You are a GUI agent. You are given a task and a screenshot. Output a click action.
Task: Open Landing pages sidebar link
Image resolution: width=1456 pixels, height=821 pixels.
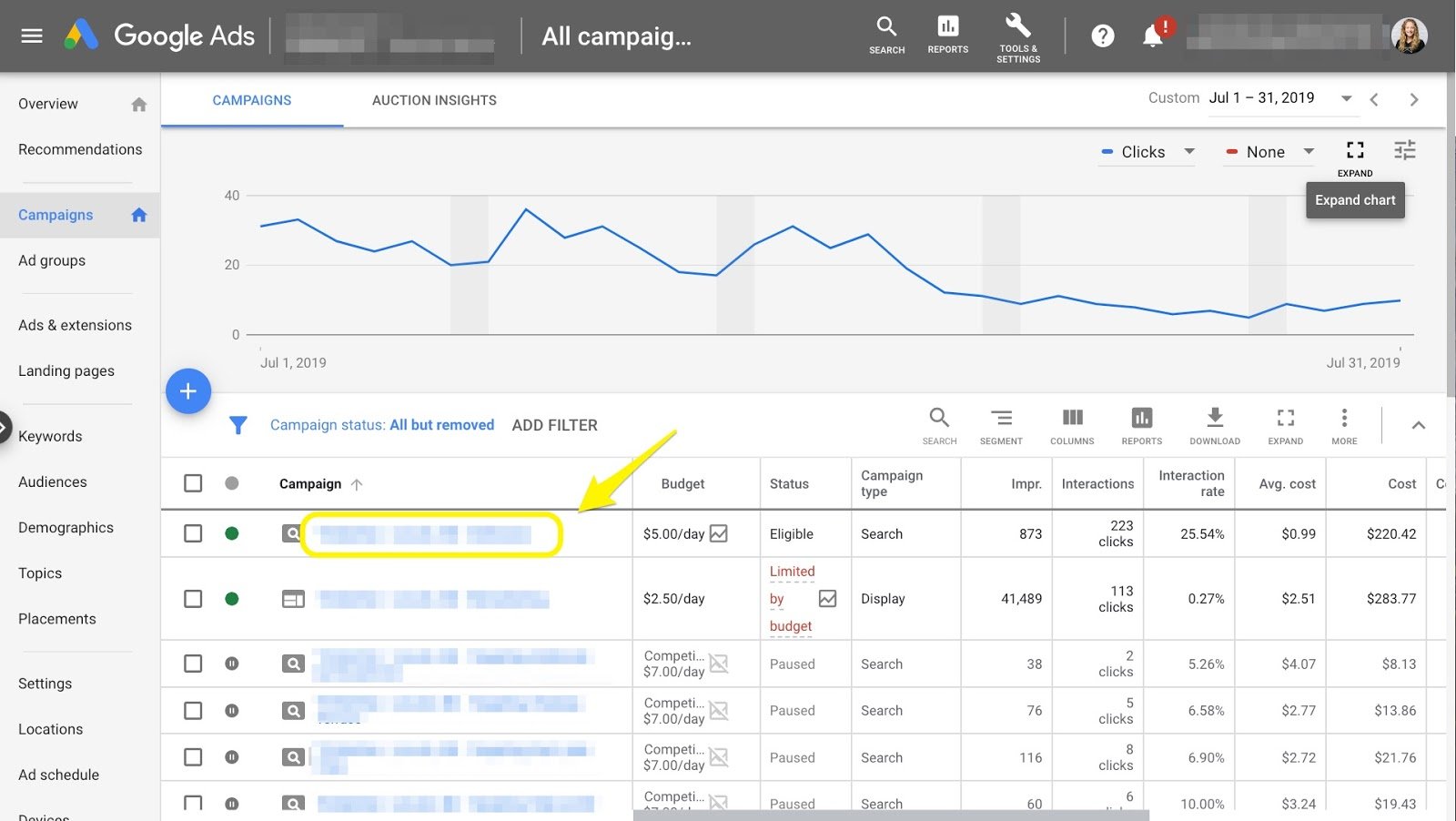[66, 370]
